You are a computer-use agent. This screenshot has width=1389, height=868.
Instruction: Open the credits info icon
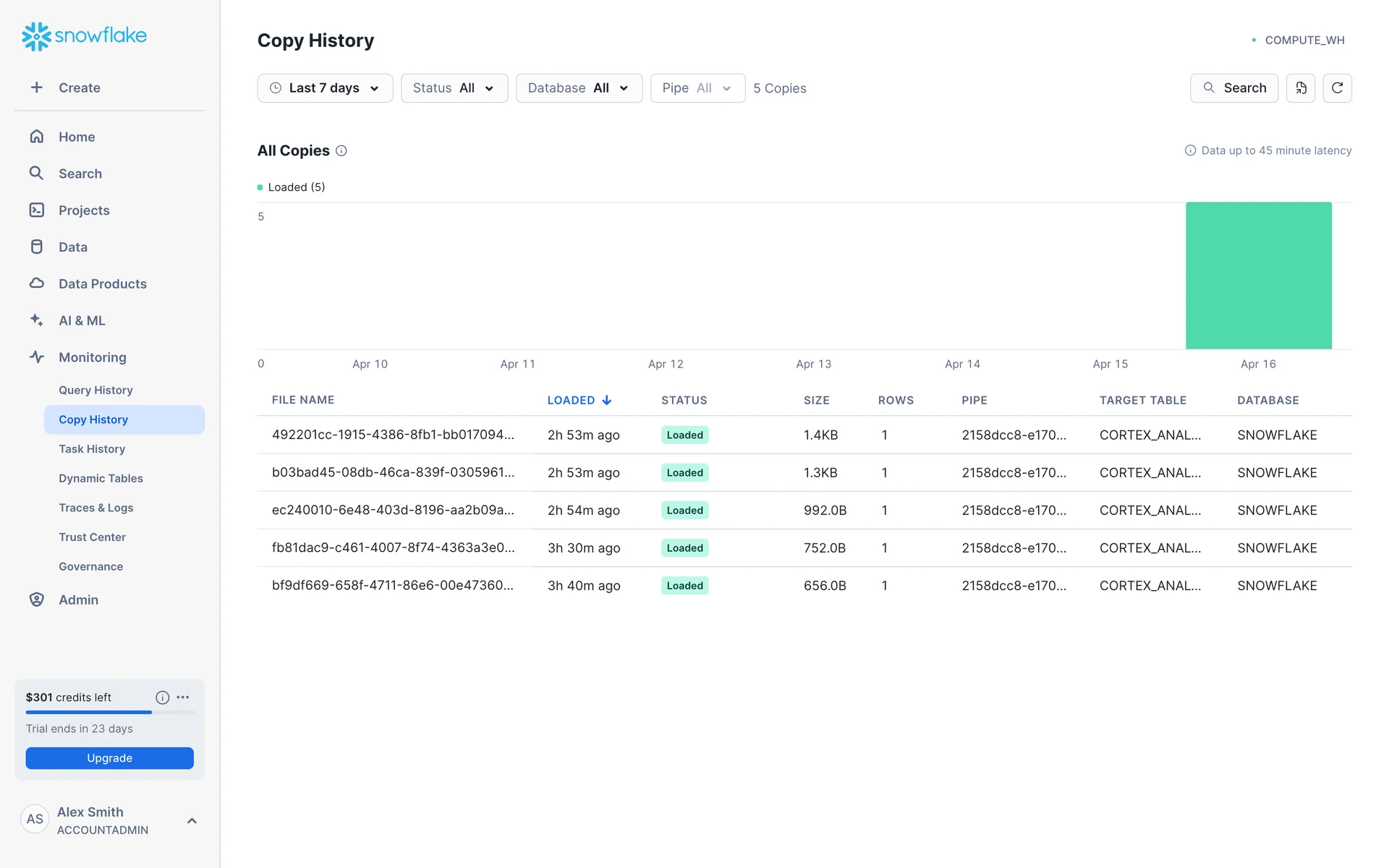click(162, 697)
